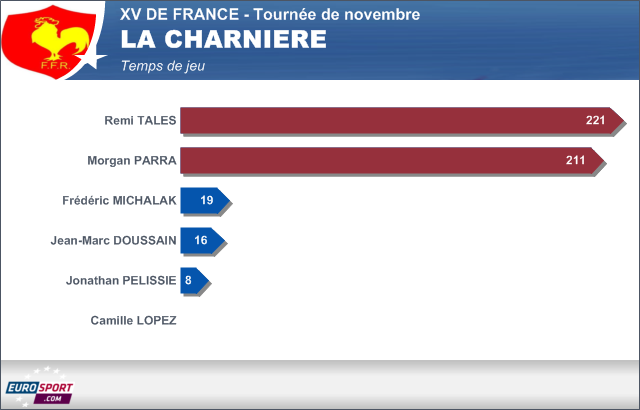Viewport: 640px width, 410px height.
Task: Click the 221 value on Remi TALES bar
Action: pos(596,121)
